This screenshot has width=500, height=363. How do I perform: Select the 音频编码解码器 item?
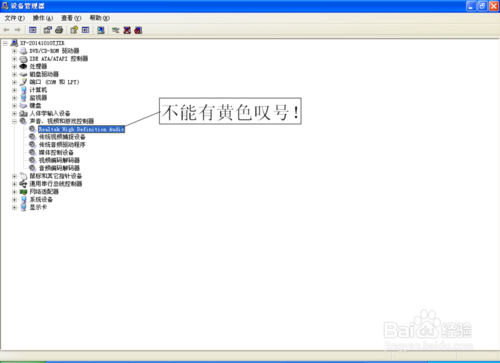[59, 168]
